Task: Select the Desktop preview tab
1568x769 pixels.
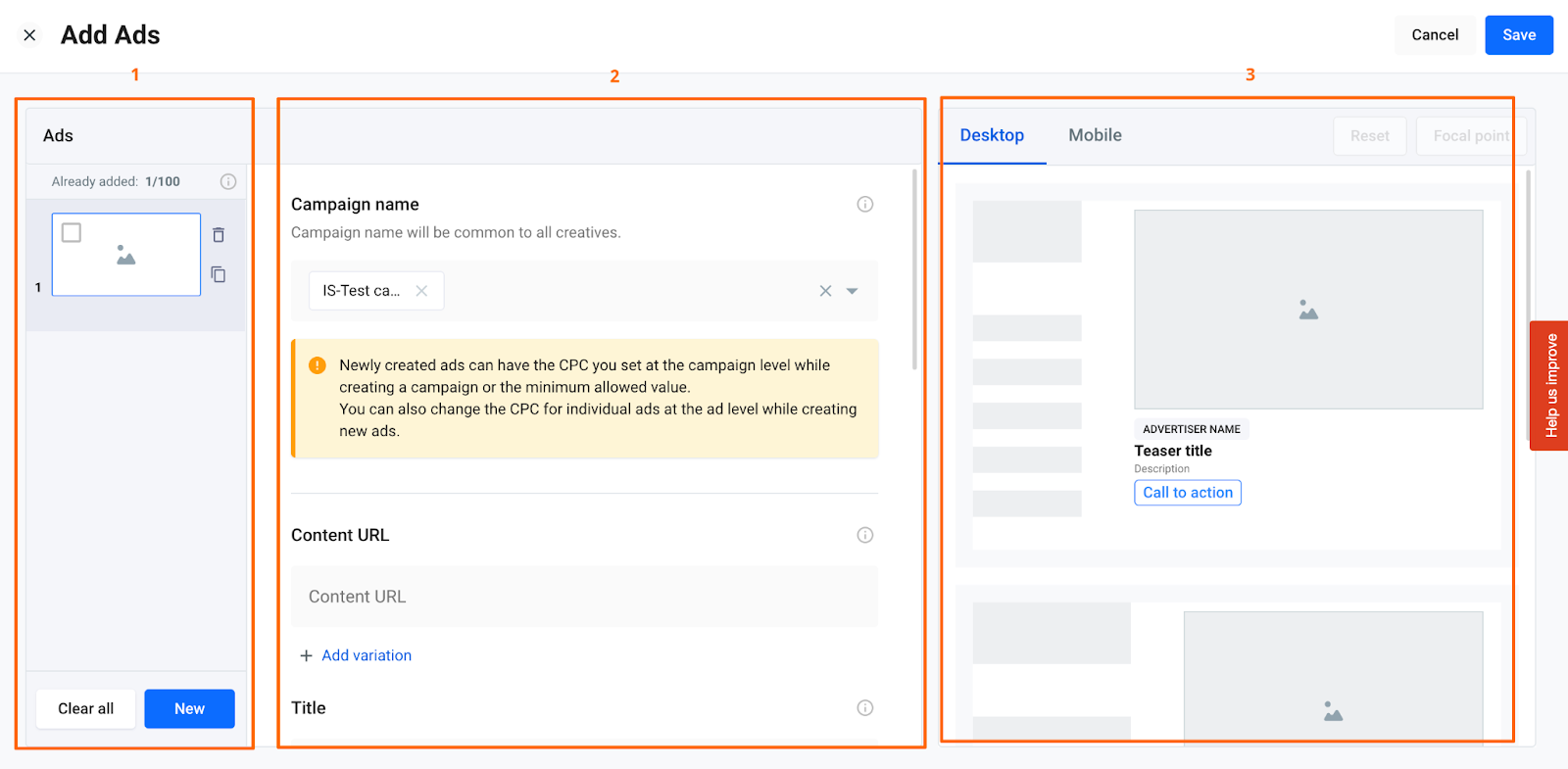Action: click(x=992, y=135)
